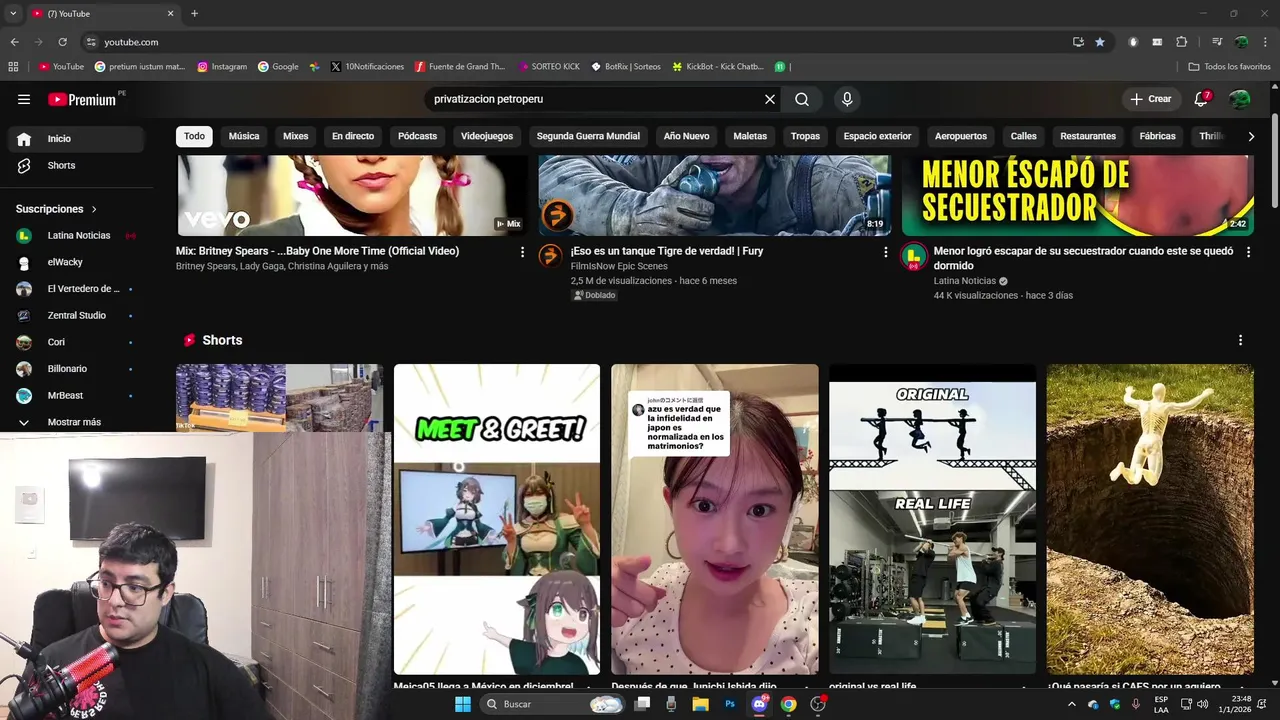Image resolution: width=1280 pixels, height=720 pixels.
Task: Click the bookmark star in the address bar
Action: coord(1100,42)
